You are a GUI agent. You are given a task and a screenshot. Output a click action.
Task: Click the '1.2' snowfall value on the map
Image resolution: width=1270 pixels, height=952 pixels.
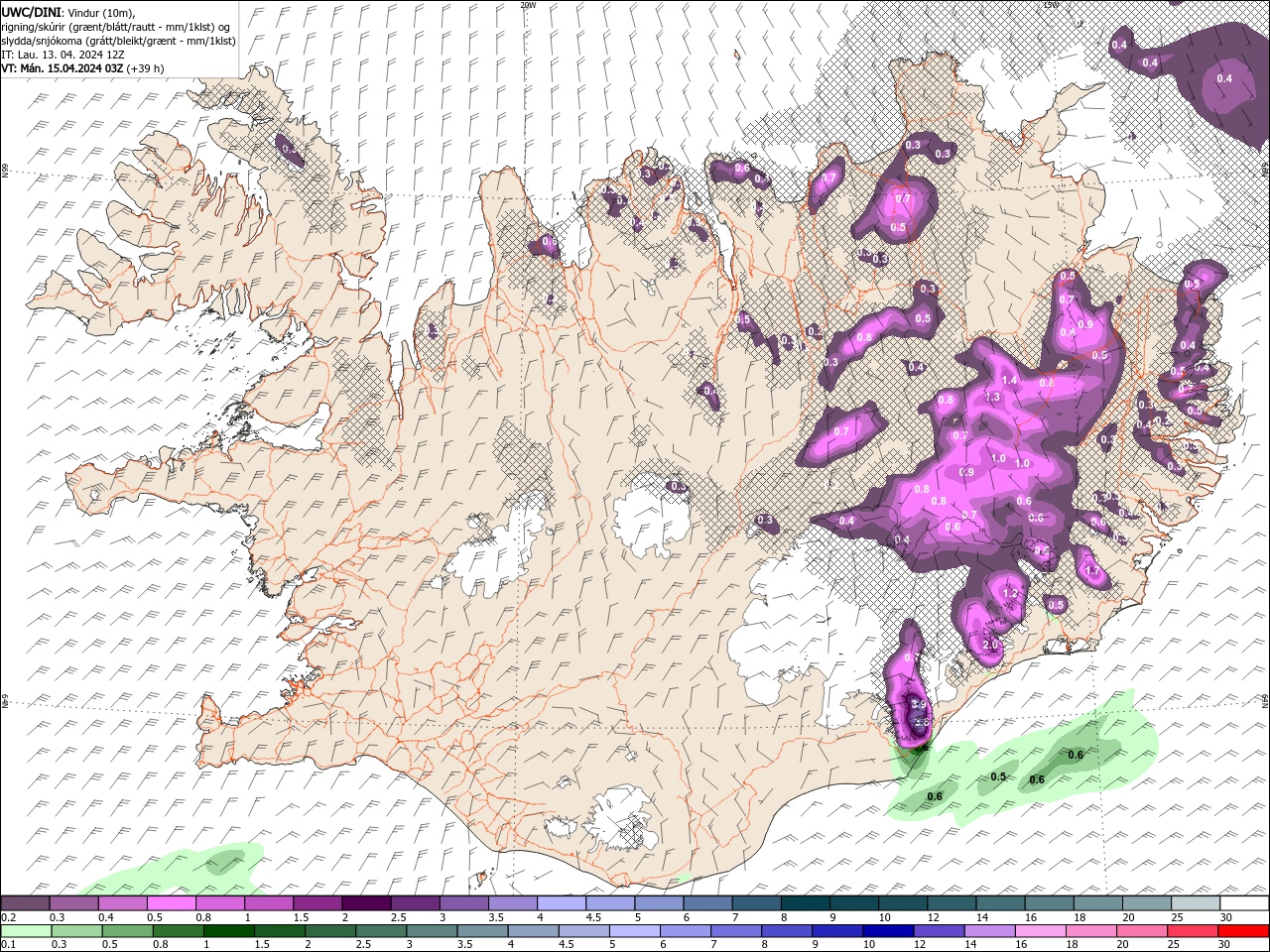(x=1011, y=593)
